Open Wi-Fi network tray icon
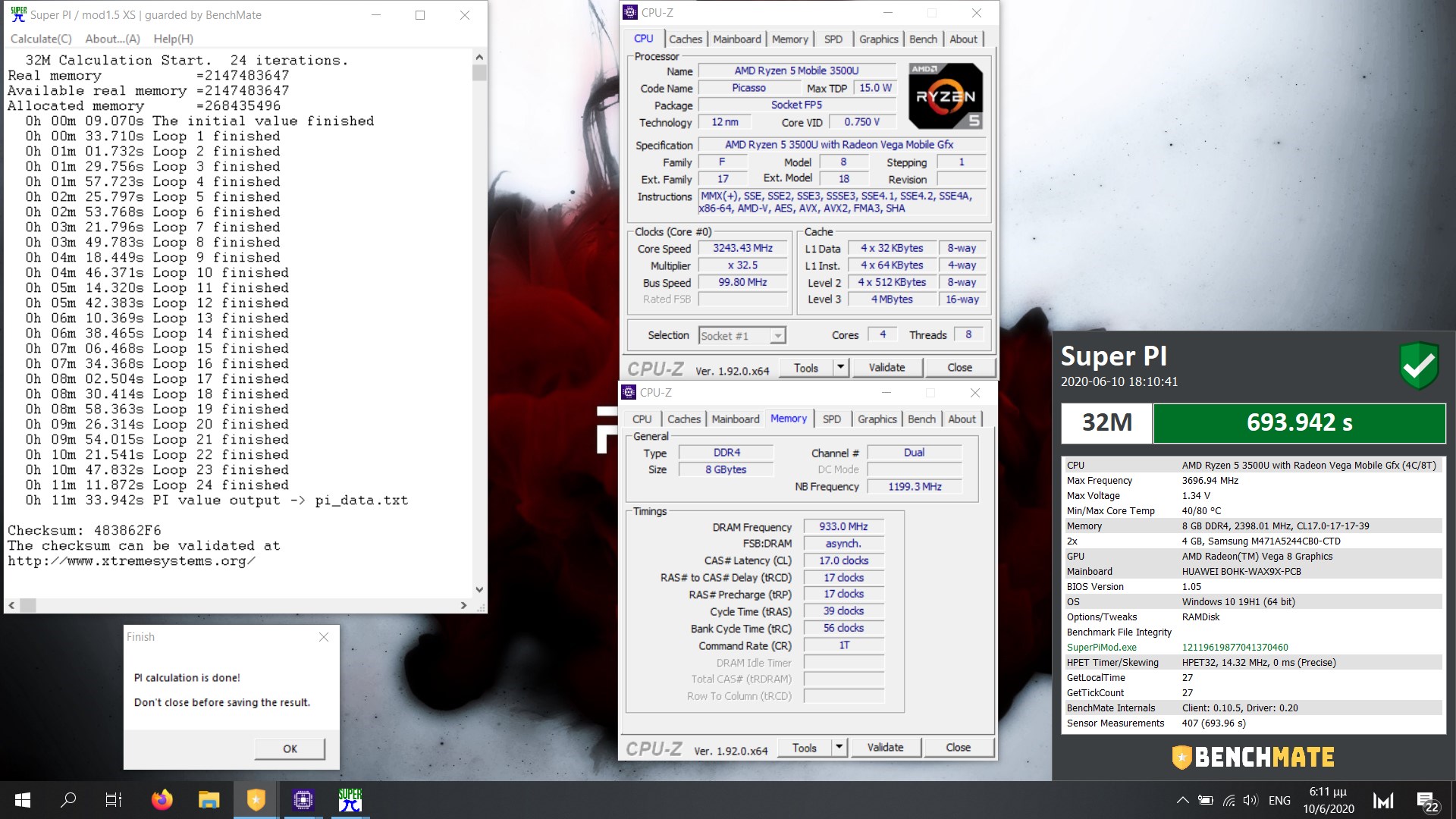The width and height of the screenshot is (1456, 819). click(x=1228, y=800)
